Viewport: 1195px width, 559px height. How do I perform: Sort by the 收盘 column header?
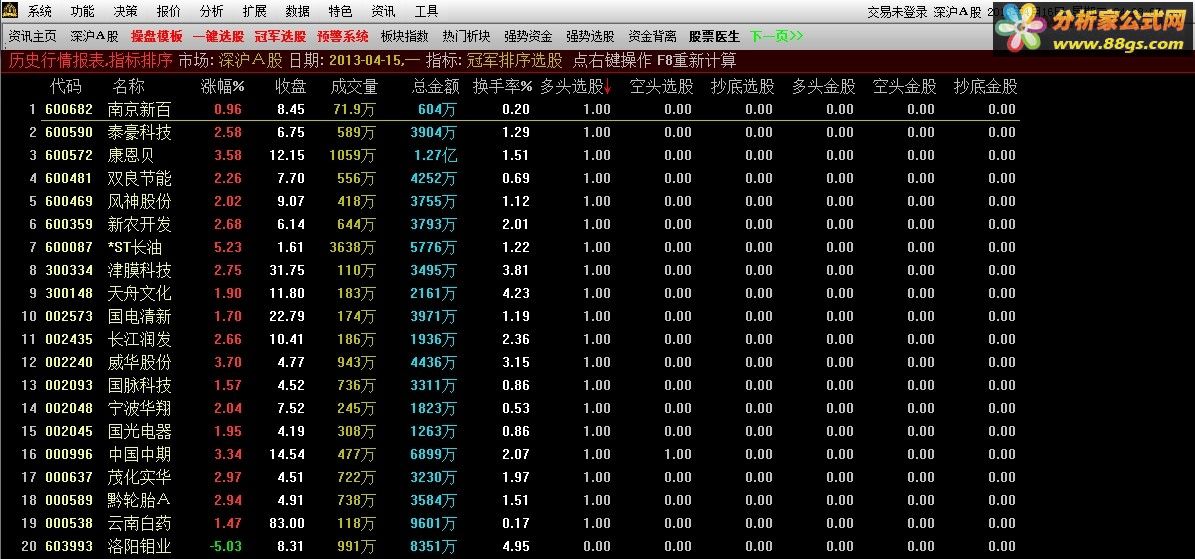tap(290, 87)
